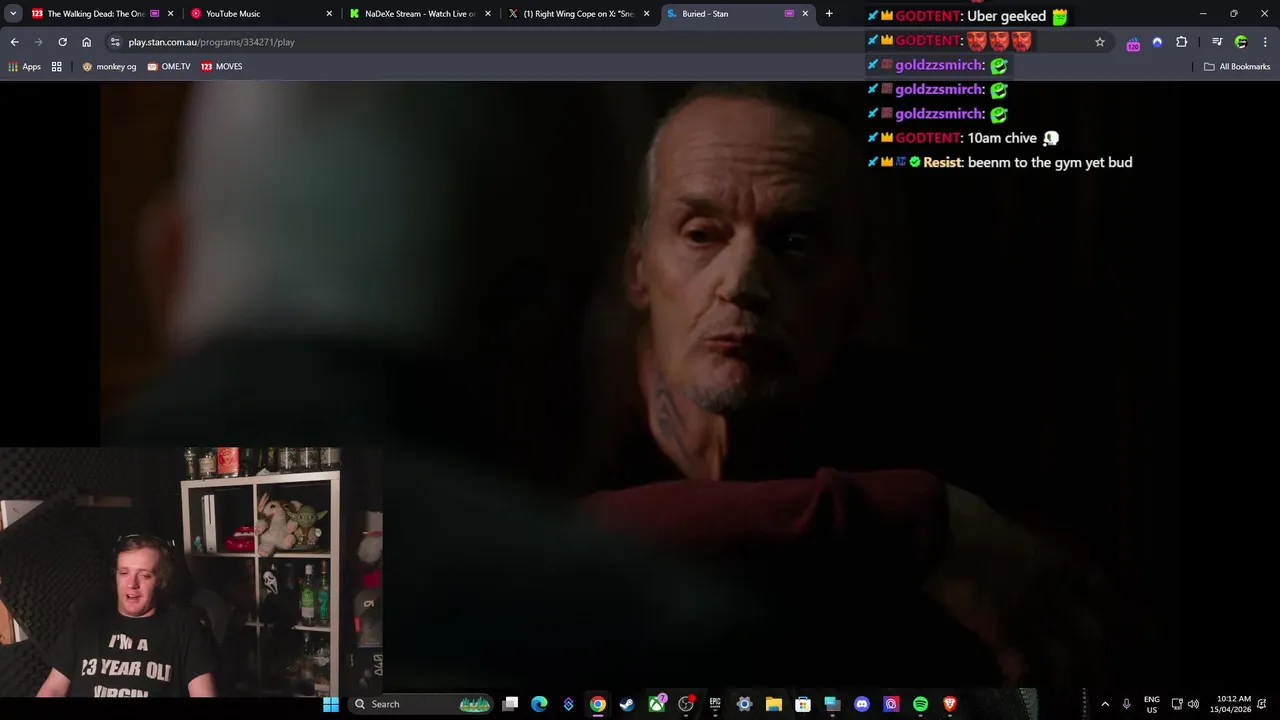Open the blue round extension icon
The height and width of the screenshot is (720, 1280).
pos(1157,42)
